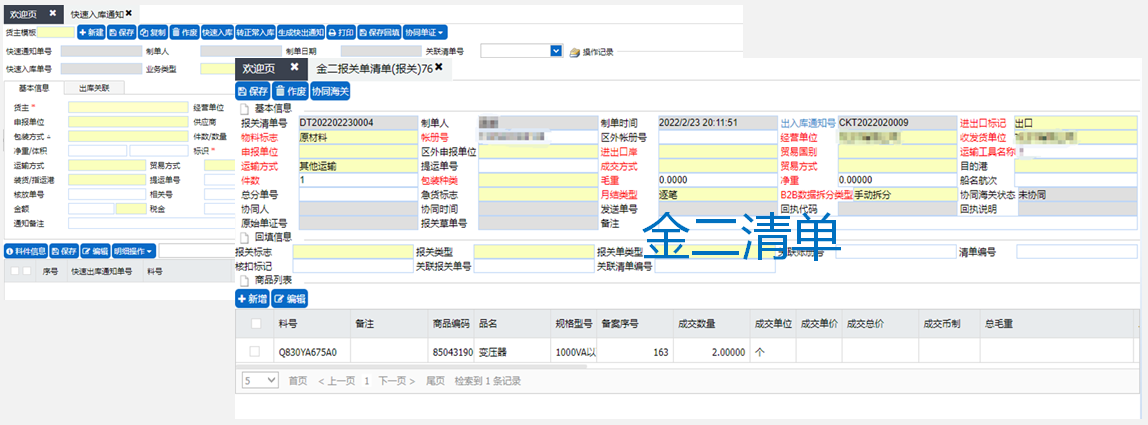Open the 协同单证 dropdown menu
This screenshot has width=1148, height=425.
coord(425,32)
